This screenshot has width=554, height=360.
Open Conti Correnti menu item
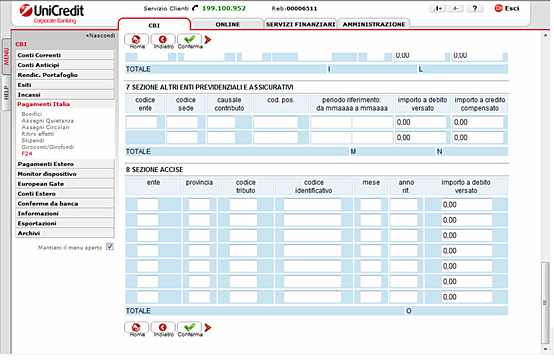click(x=65, y=55)
